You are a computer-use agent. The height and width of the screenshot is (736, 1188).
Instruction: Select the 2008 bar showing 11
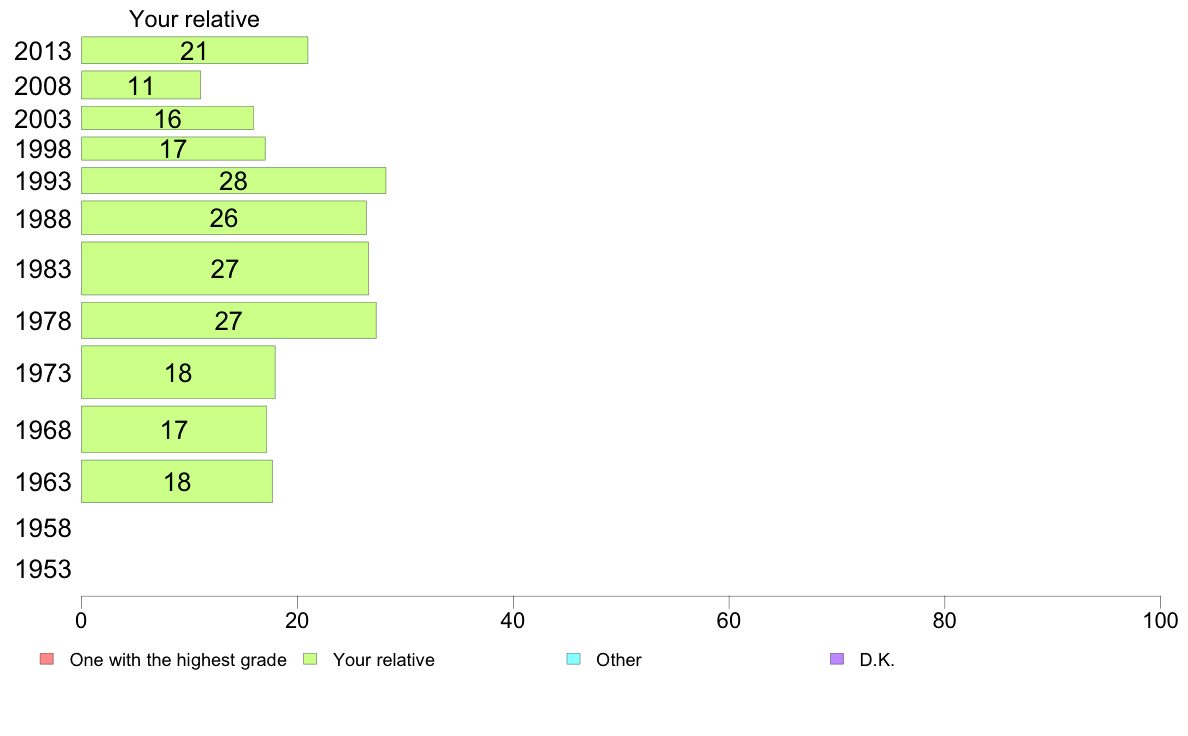pos(141,85)
